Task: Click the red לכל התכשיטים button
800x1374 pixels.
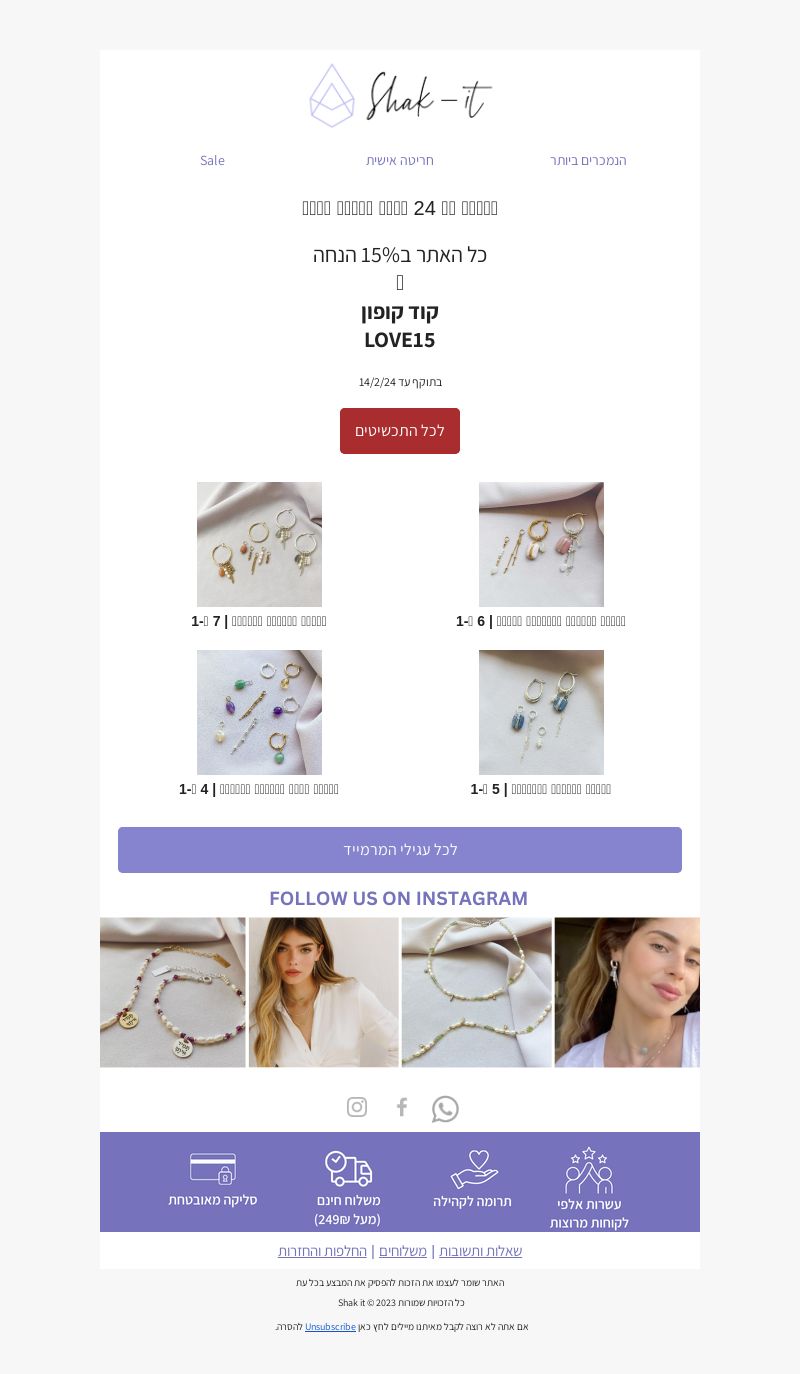Action: pos(400,431)
